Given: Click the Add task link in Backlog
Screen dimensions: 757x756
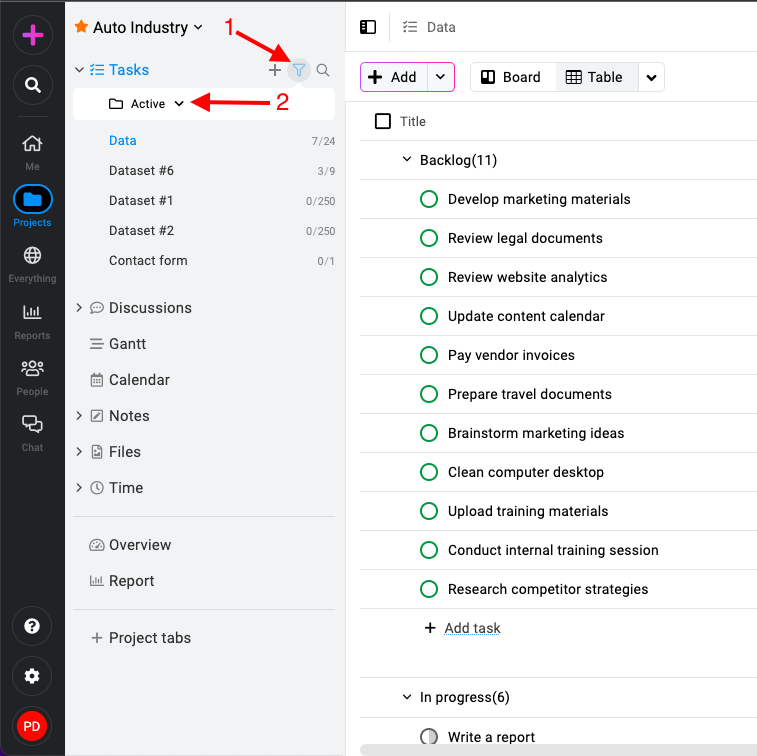Looking at the screenshot, I should [472, 628].
